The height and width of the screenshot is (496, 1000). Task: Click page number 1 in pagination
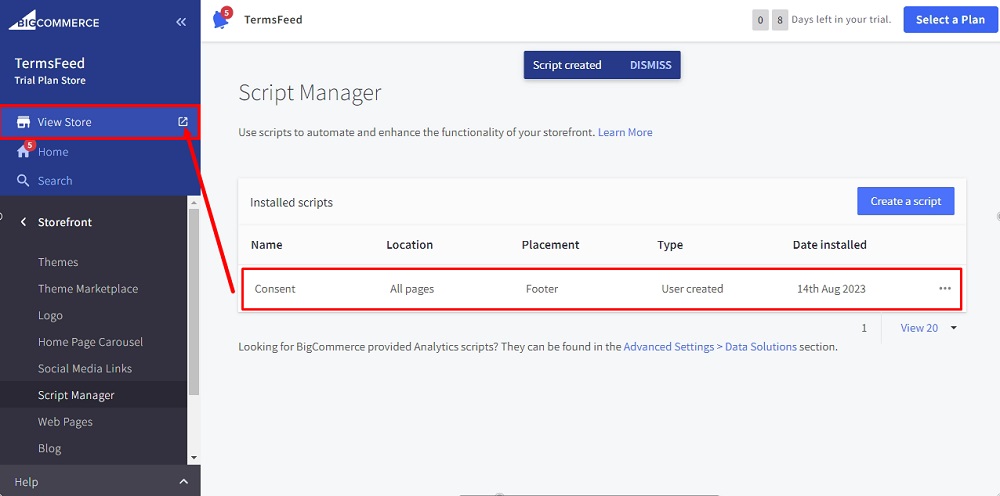click(x=864, y=328)
